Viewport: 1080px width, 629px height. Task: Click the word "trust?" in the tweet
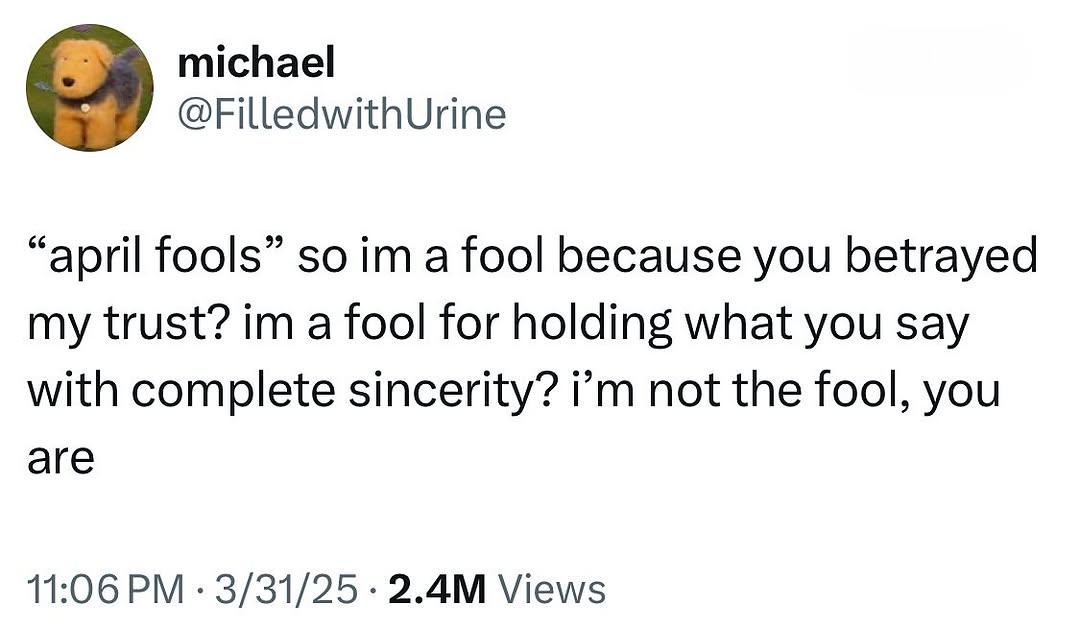(167, 323)
